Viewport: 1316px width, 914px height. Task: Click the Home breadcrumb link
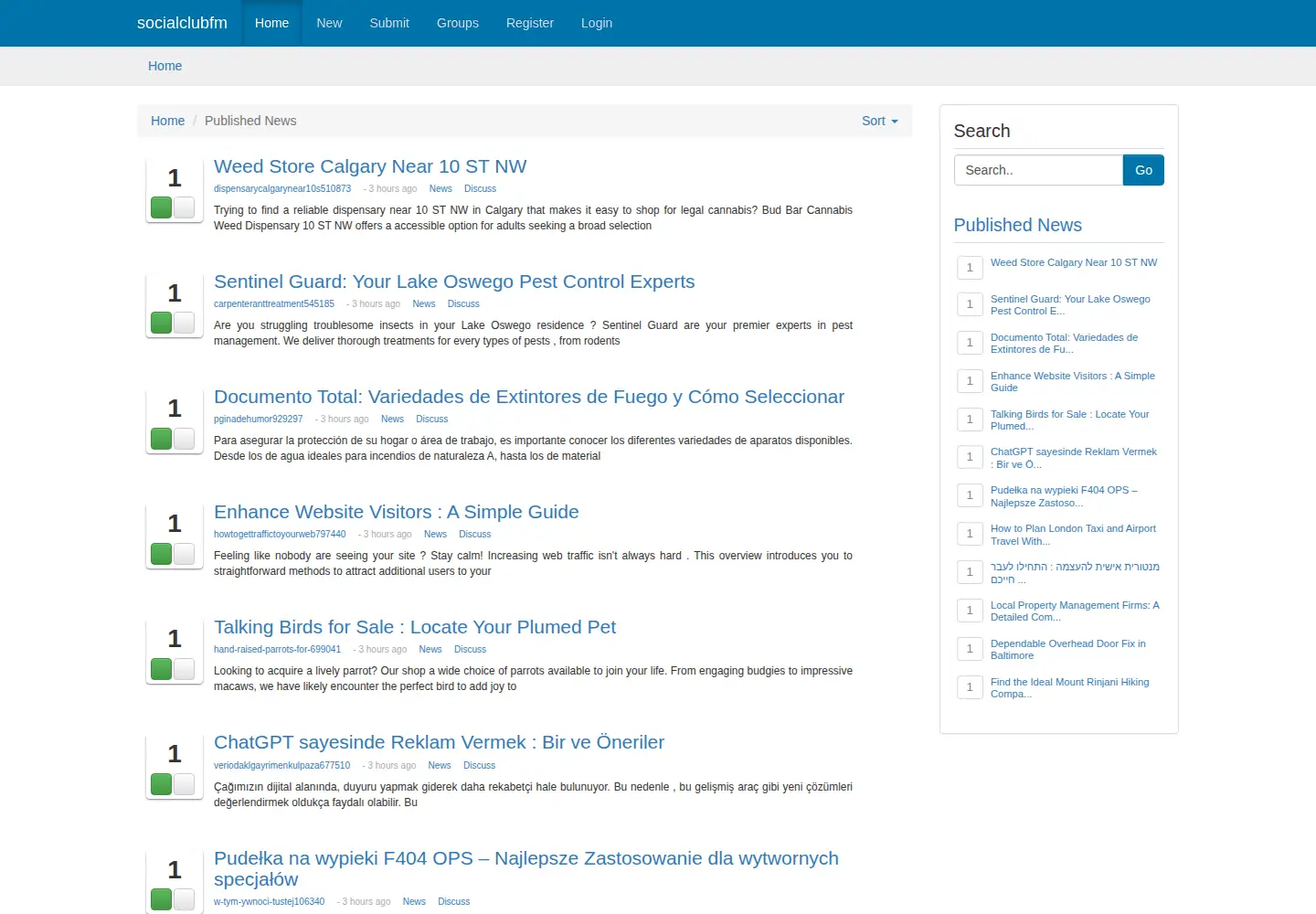[167, 121]
